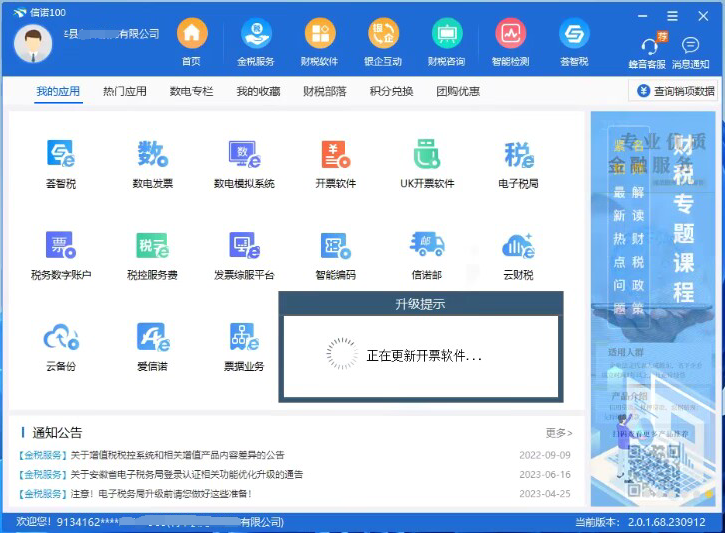Launch the 云财税 app
The width and height of the screenshot is (725, 533).
click(518, 256)
